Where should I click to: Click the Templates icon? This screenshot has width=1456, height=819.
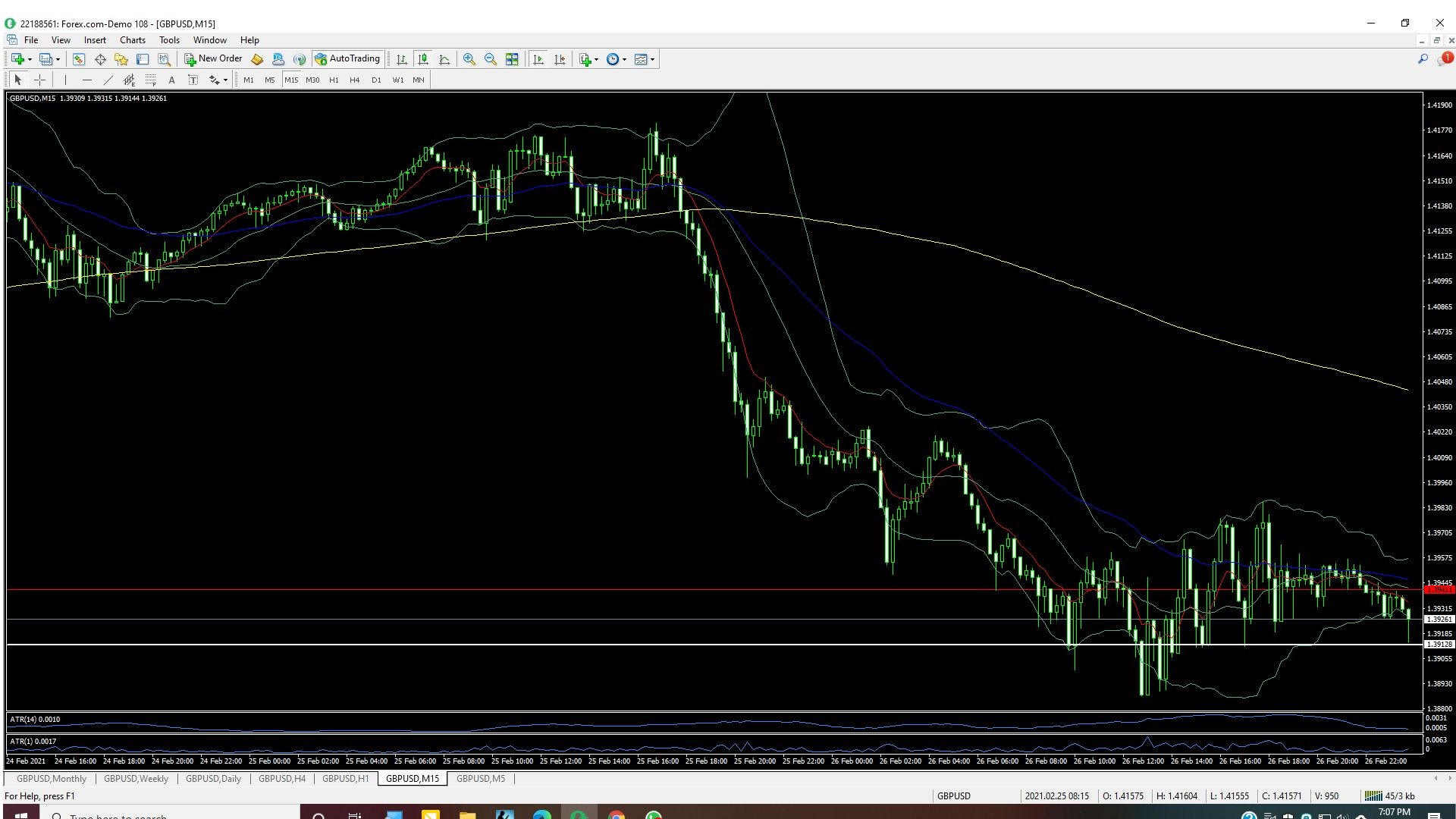(x=641, y=59)
